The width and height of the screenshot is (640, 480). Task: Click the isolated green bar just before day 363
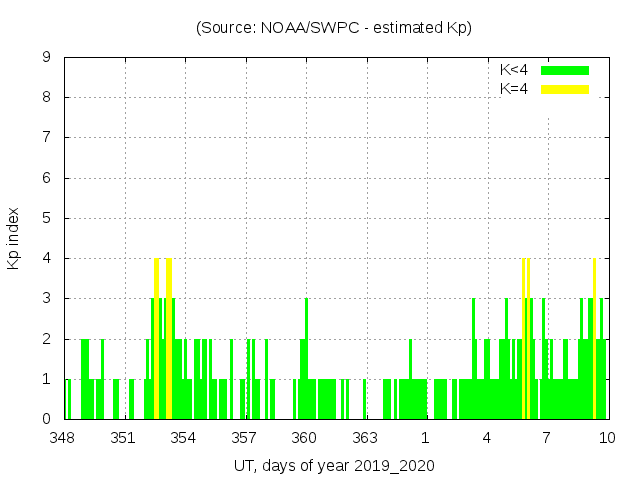point(364,399)
